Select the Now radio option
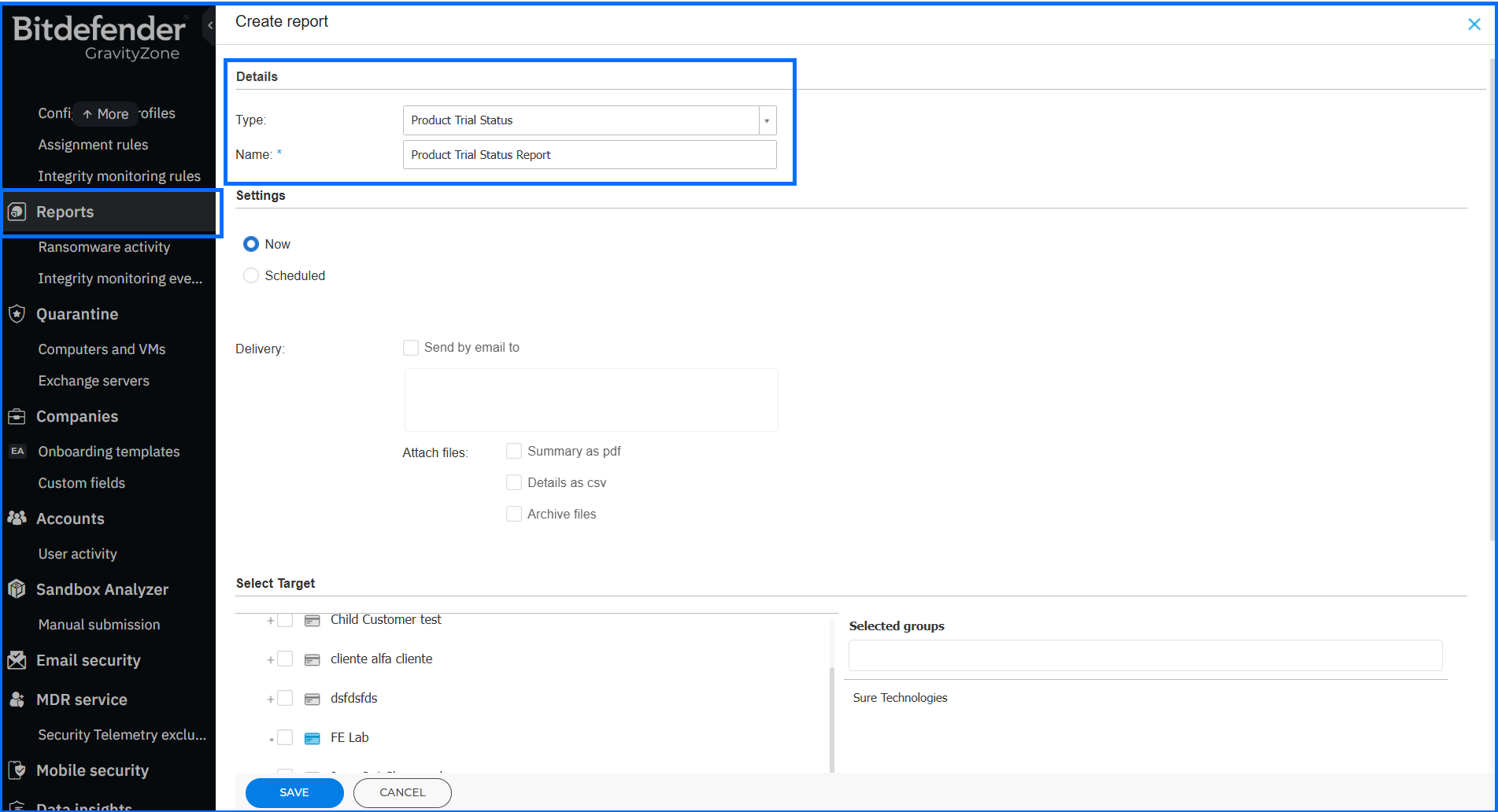 [251, 244]
